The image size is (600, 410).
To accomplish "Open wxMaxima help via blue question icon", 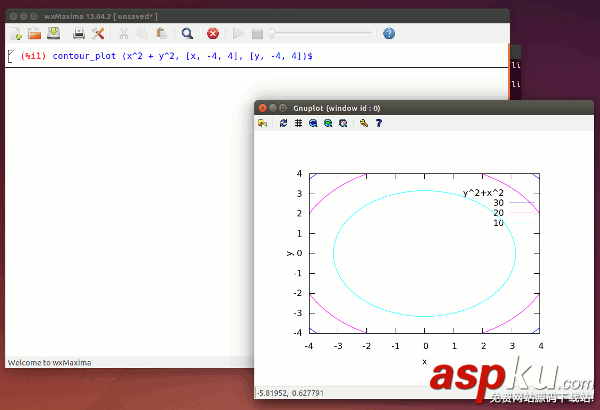I will coord(389,34).
